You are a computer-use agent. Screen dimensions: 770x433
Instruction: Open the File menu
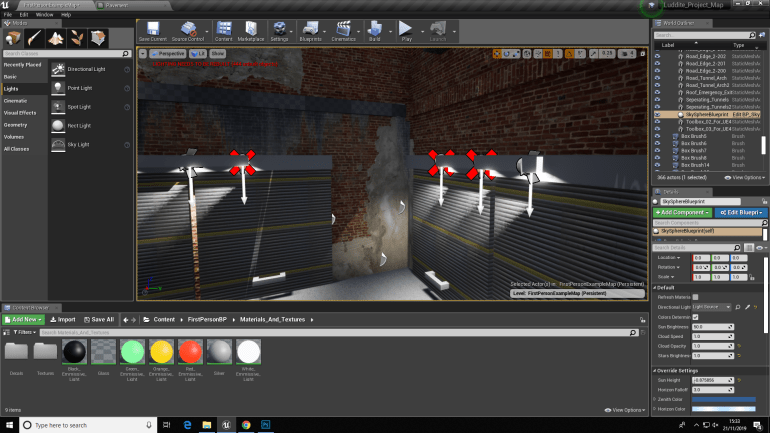[8, 15]
